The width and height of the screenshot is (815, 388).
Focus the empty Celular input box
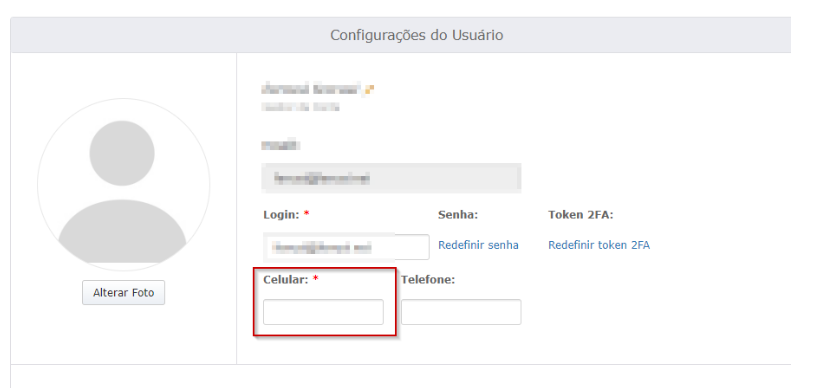(x=323, y=312)
